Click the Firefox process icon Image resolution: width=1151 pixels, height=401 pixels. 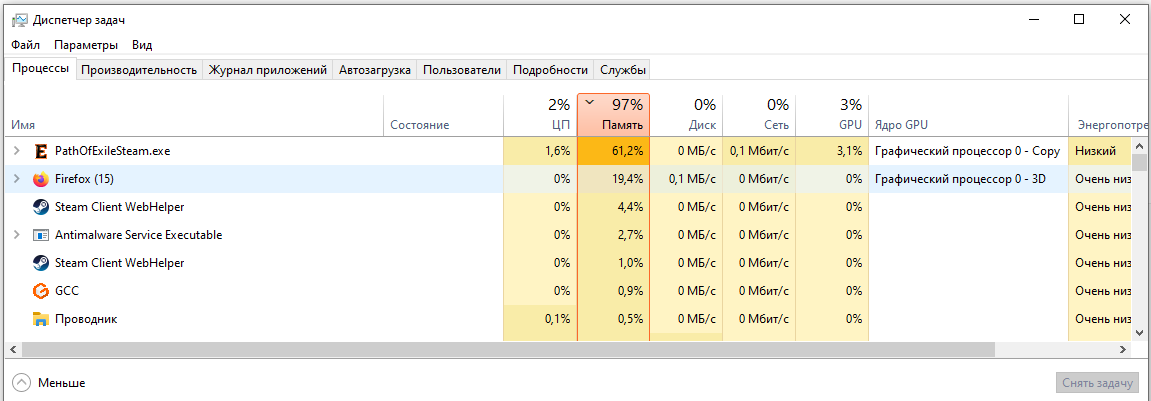pos(41,179)
